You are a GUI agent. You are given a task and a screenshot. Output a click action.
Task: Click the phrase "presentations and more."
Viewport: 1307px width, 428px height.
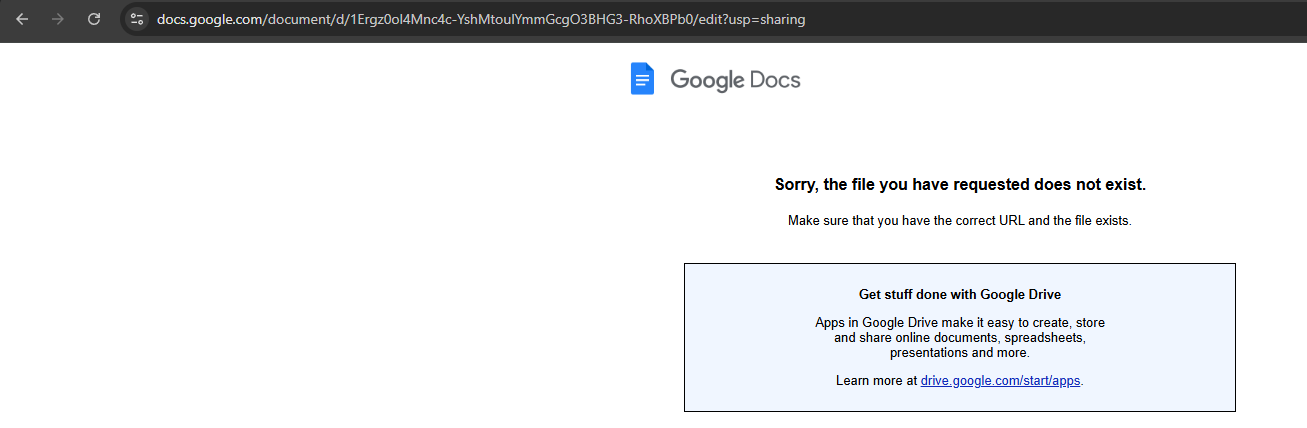coord(959,353)
